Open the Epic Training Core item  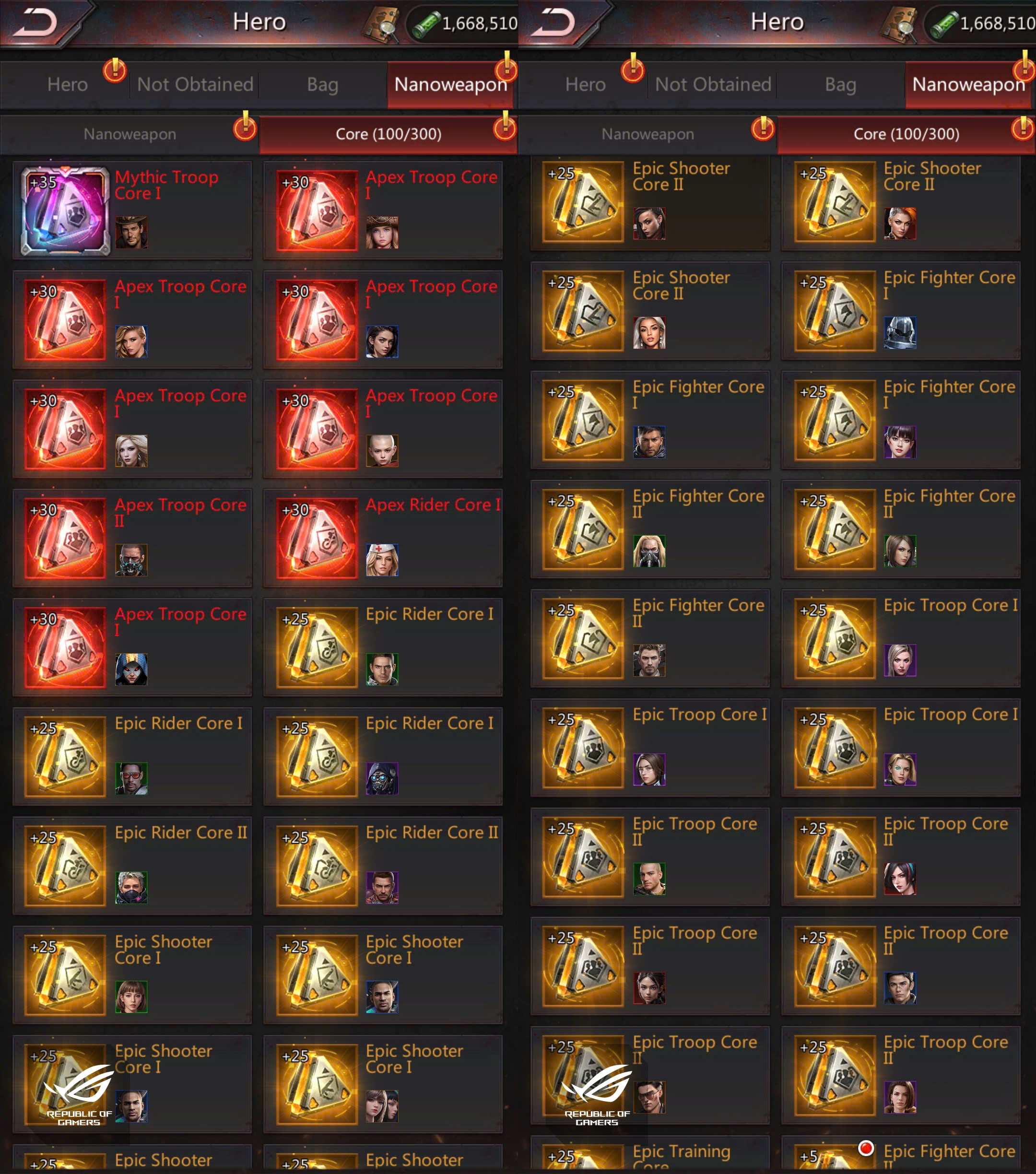tap(650, 1154)
